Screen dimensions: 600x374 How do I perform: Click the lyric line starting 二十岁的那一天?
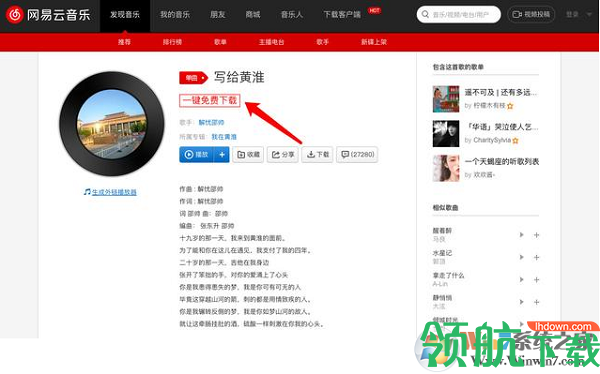tap(224, 263)
